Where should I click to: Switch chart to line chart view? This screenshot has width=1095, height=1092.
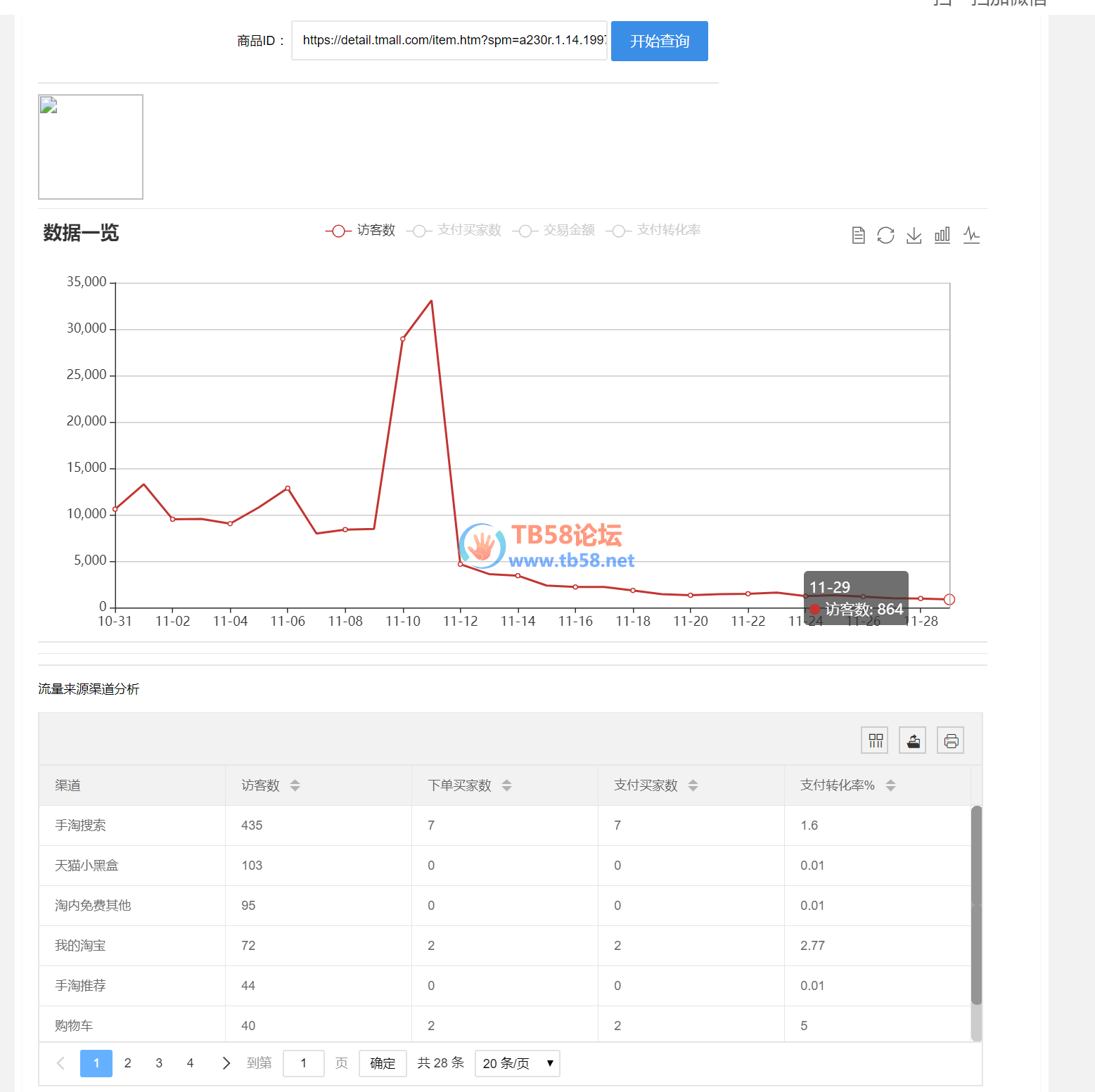[971, 235]
